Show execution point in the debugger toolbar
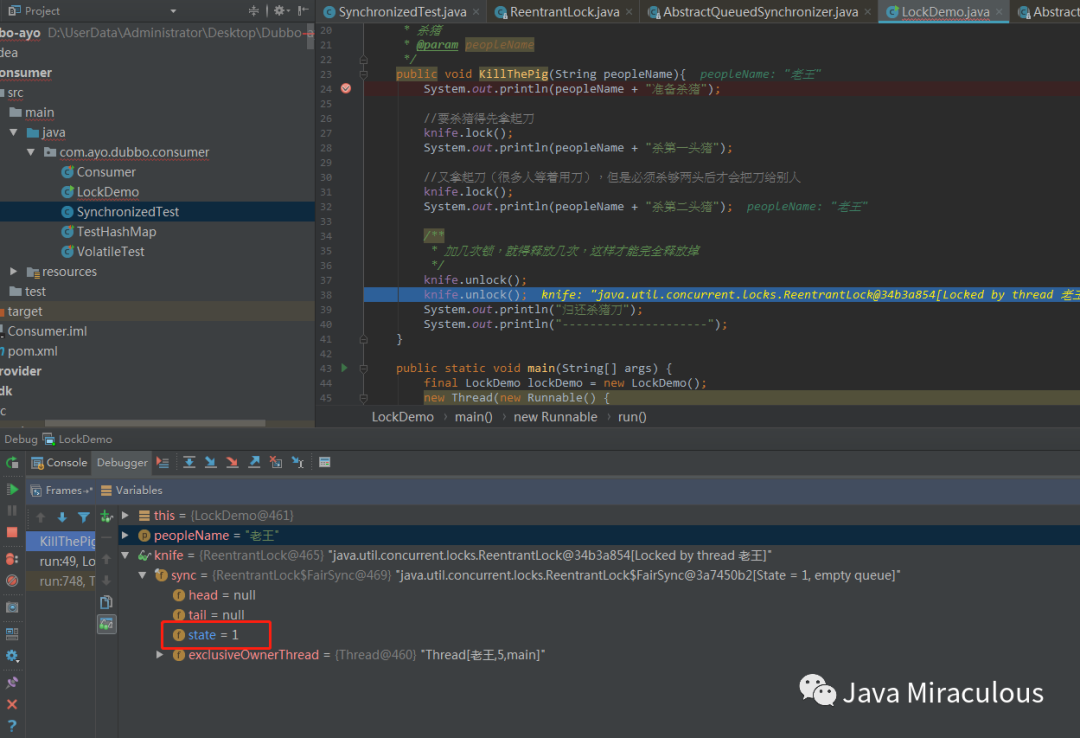Screen dimensions: 1080x738 163,462
